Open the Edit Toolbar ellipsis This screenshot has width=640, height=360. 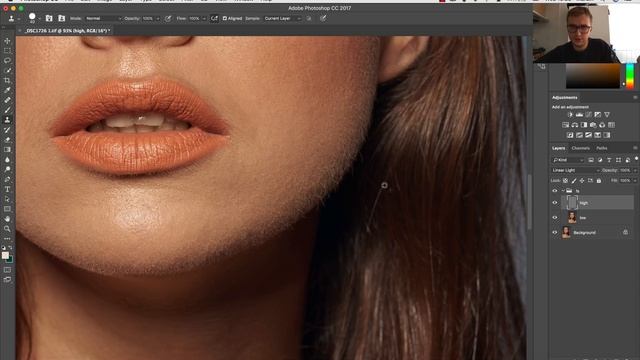click(7, 239)
